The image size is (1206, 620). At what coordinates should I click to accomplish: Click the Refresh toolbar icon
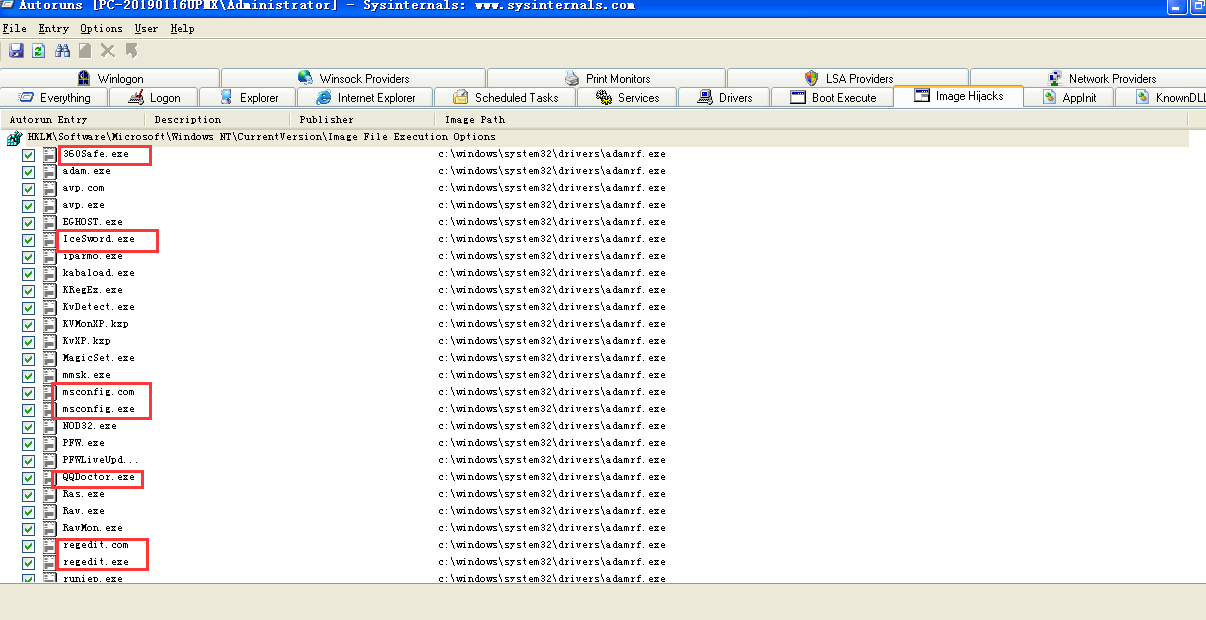coord(39,50)
